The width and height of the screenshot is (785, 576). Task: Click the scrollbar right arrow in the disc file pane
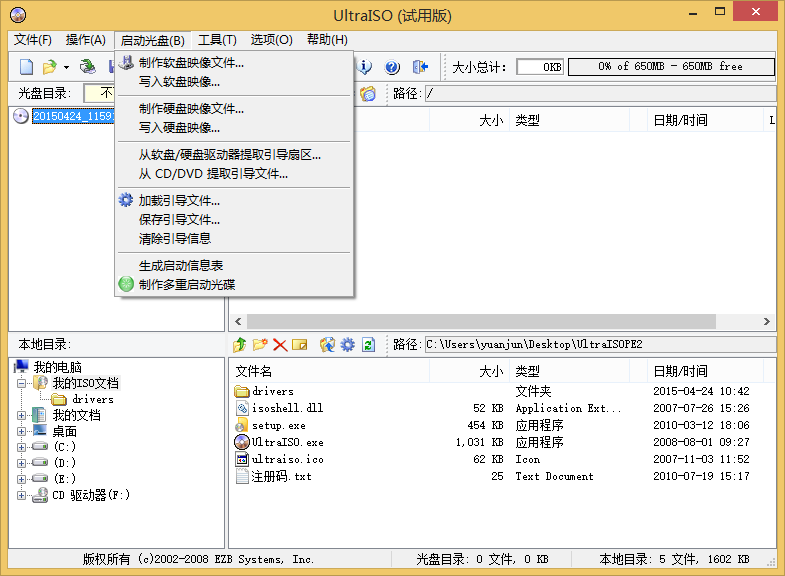(x=766, y=321)
